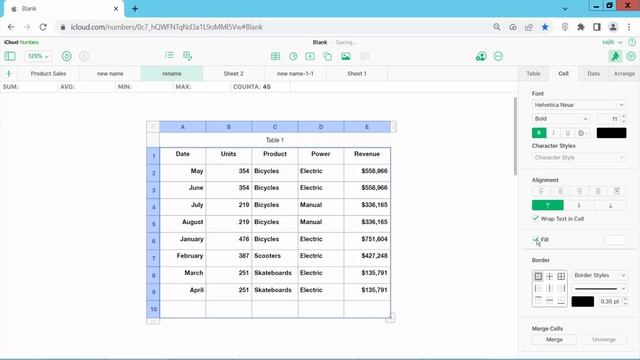The height and width of the screenshot is (360, 640).
Task: Open the Helvetica Neue font dropdown
Action: click(x=579, y=105)
